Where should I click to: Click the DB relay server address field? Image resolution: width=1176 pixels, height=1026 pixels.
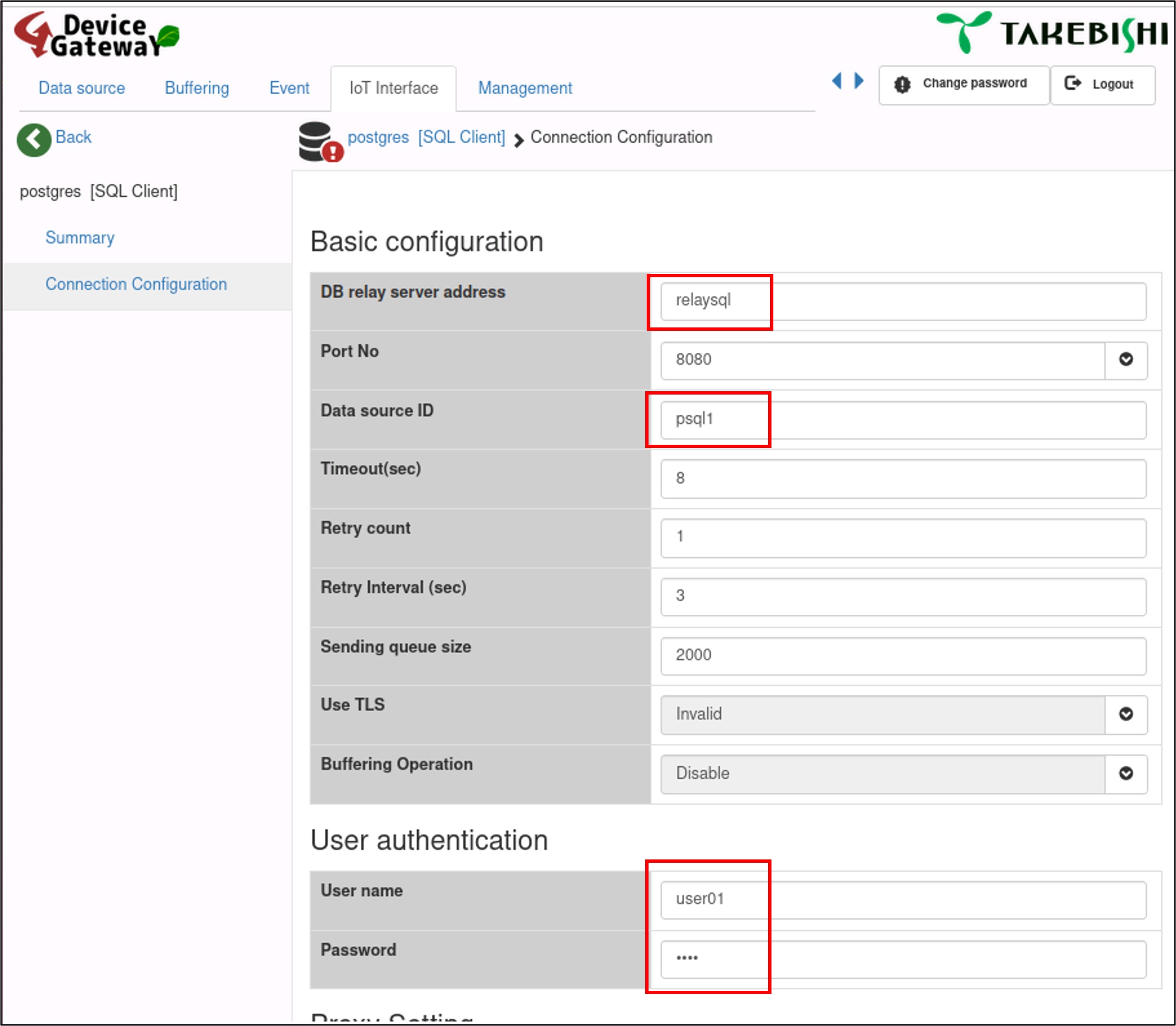903,301
